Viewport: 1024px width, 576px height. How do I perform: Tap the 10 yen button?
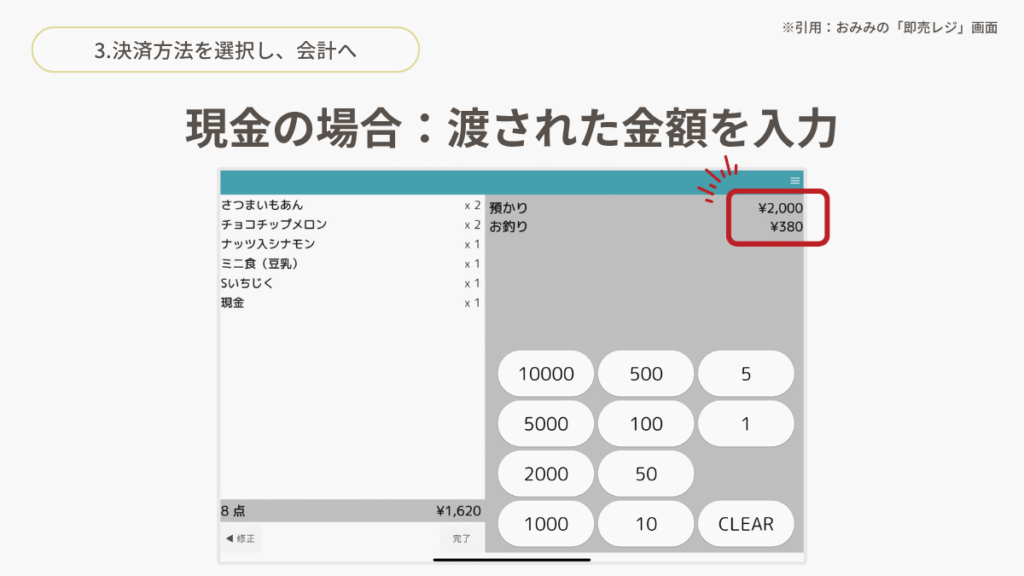pyautogui.click(x=646, y=524)
